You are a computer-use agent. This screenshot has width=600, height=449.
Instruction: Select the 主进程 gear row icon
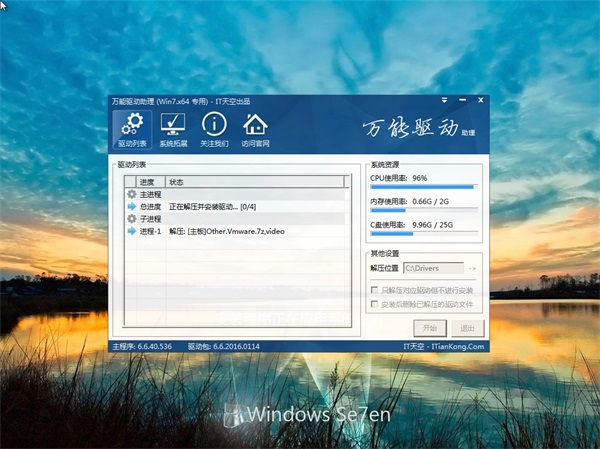tap(131, 194)
